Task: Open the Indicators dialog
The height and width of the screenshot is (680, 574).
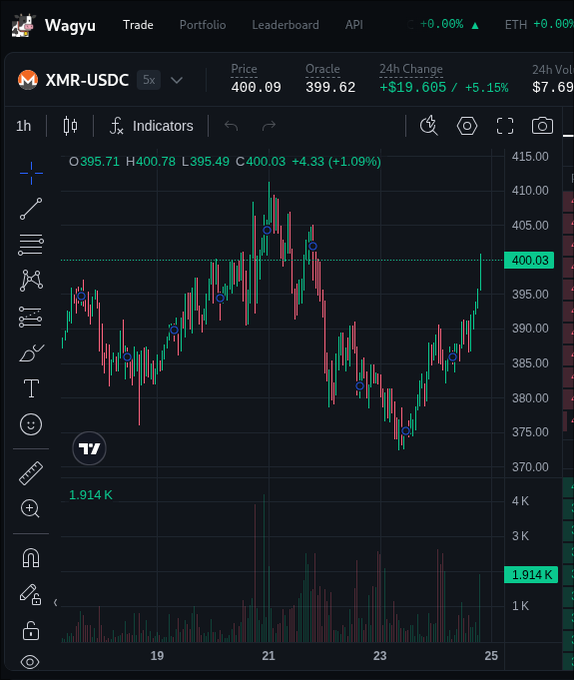Action: [x=151, y=126]
